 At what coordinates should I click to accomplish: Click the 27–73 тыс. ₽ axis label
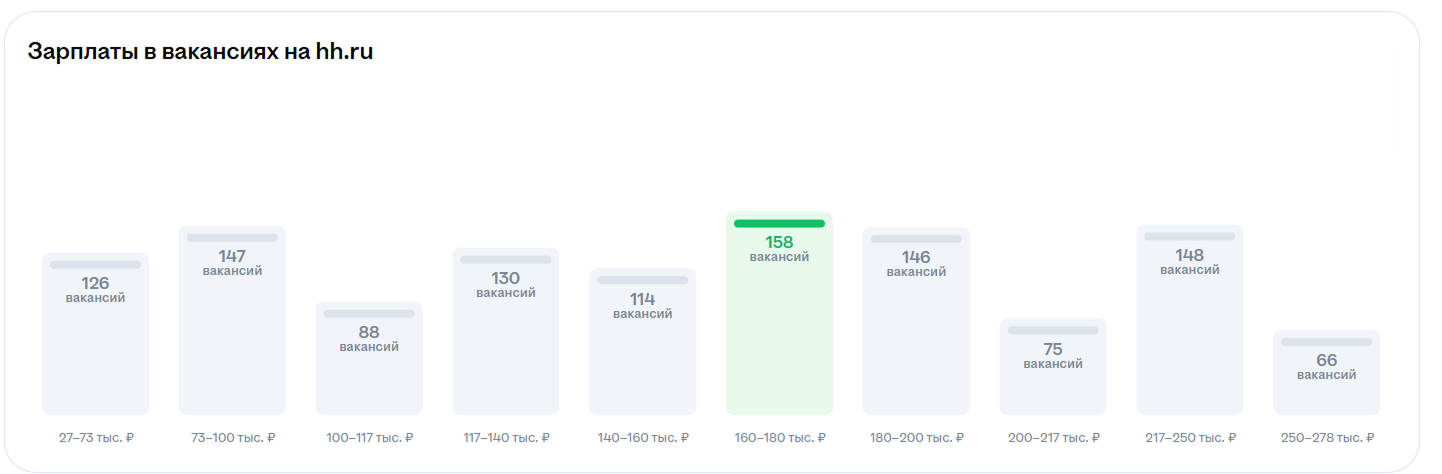pyautogui.click(x=96, y=438)
